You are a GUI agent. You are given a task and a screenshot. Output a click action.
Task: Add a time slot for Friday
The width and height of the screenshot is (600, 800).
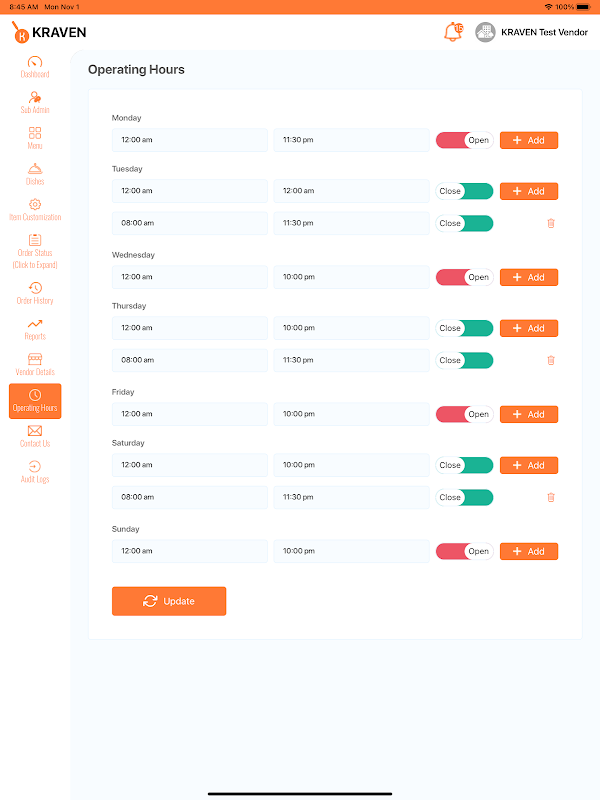click(529, 414)
